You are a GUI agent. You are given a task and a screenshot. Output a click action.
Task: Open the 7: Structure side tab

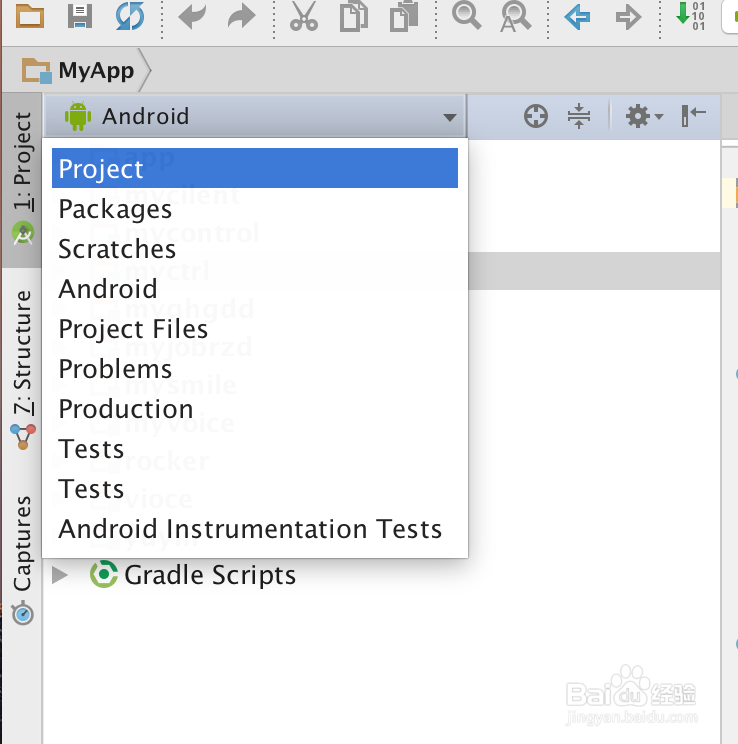[22, 370]
